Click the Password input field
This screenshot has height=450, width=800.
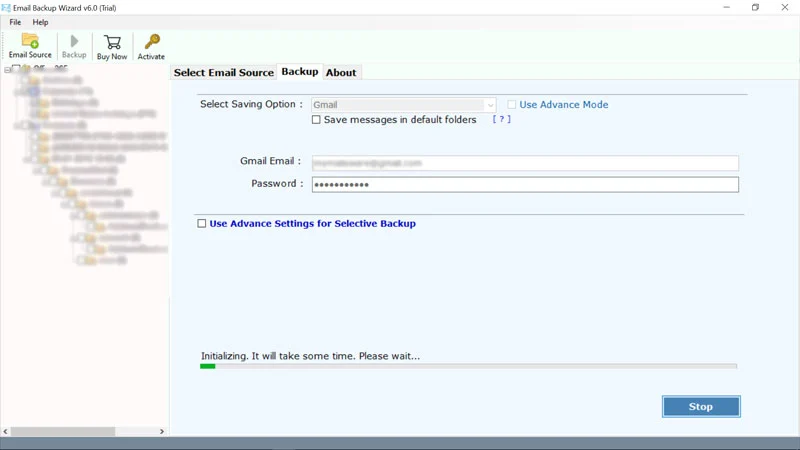click(525, 185)
